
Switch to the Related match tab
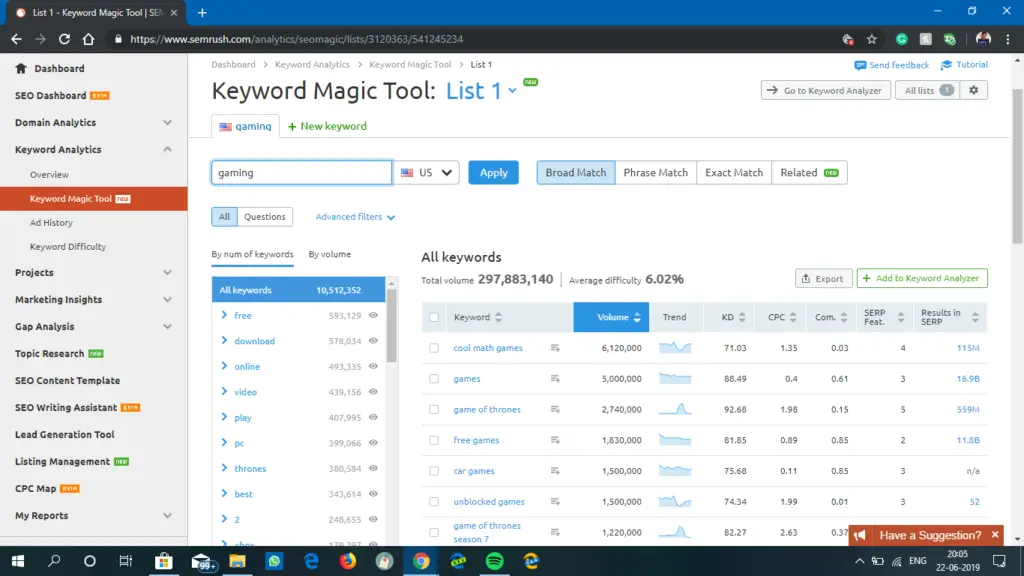tap(809, 172)
